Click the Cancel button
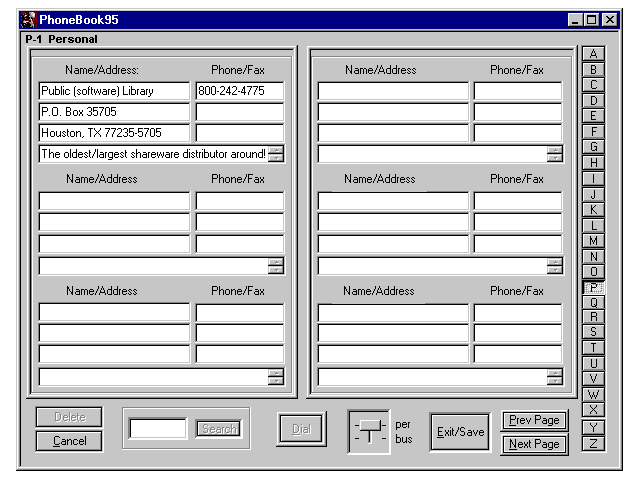 (69, 441)
